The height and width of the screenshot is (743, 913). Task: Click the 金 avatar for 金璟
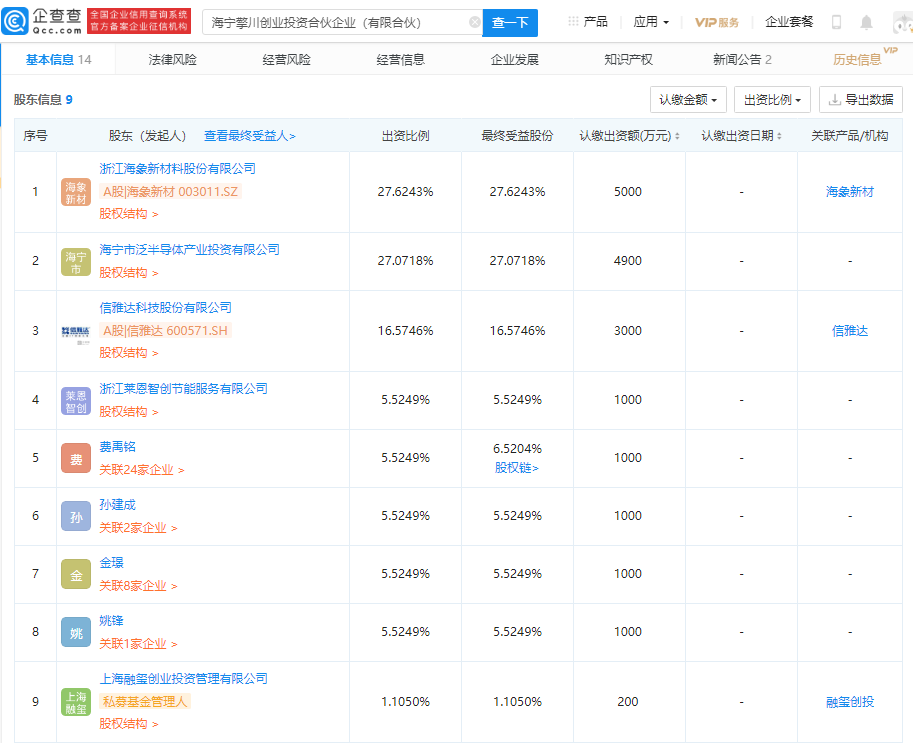76,574
